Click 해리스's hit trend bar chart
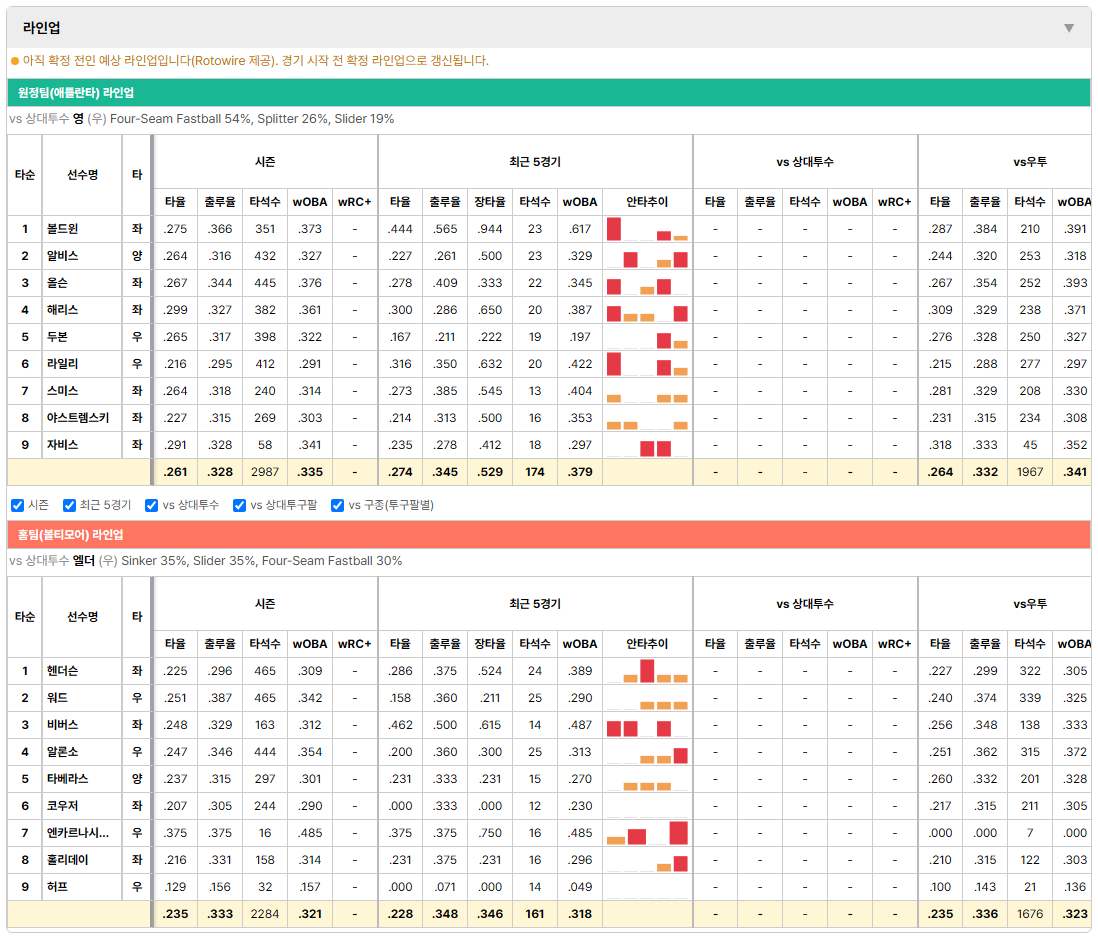This screenshot has width=1098, height=939. click(x=647, y=310)
